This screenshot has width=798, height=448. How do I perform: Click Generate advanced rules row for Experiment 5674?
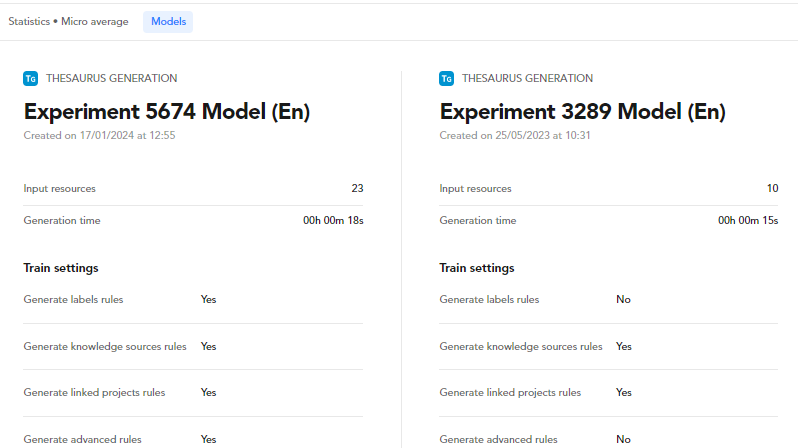click(82, 439)
